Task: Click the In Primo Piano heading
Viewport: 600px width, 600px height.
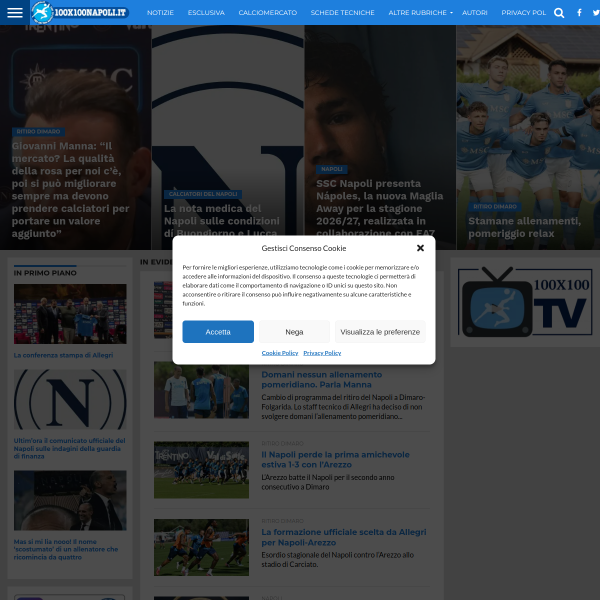Action: (x=45, y=273)
